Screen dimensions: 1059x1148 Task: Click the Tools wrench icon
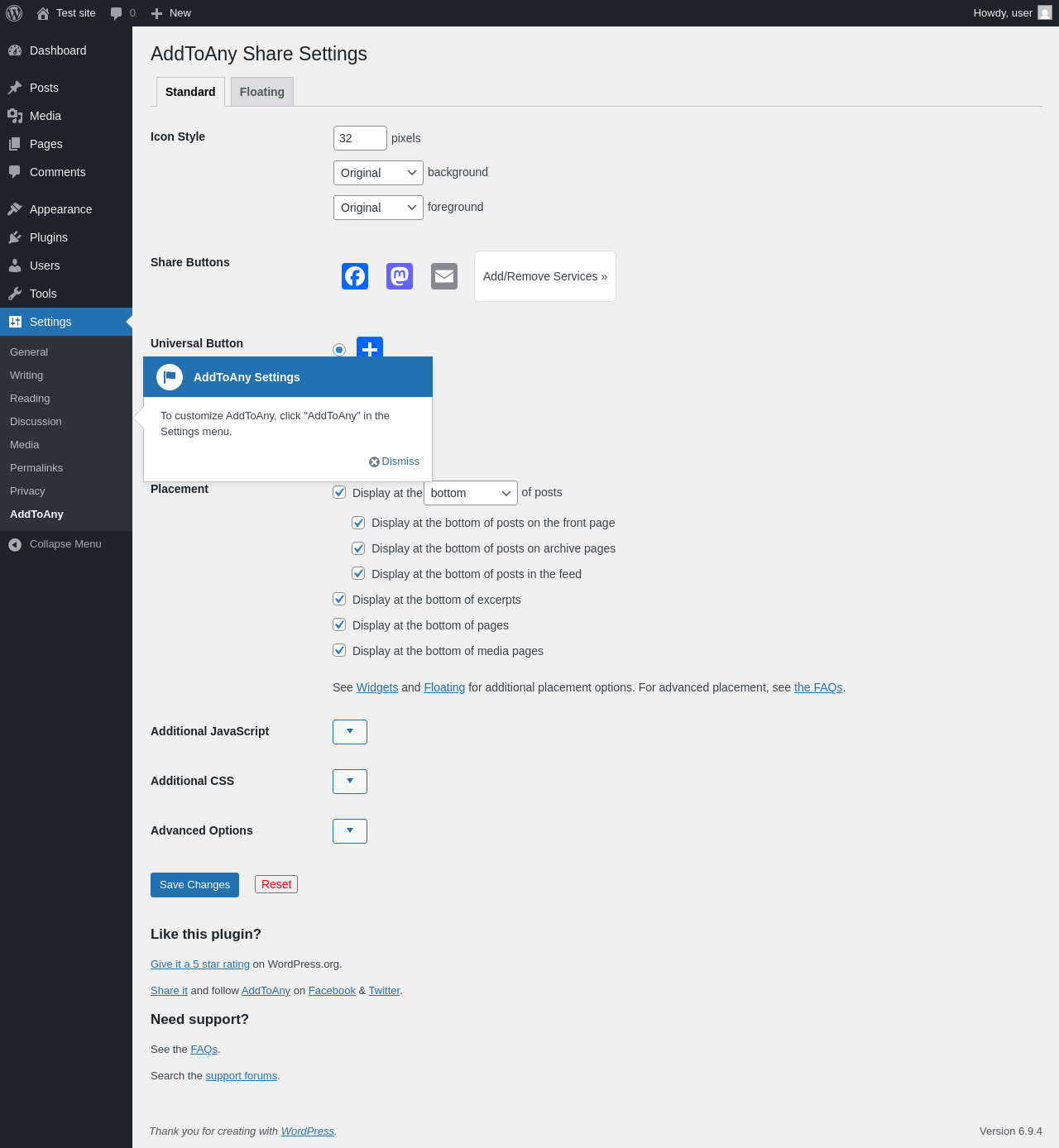click(x=15, y=294)
